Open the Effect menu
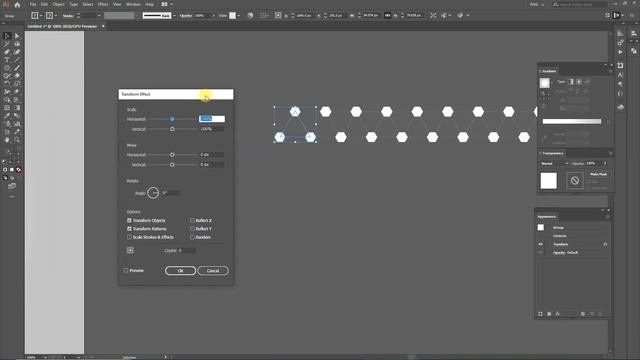Image resolution: width=640 pixels, height=360 pixels. (103, 4)
